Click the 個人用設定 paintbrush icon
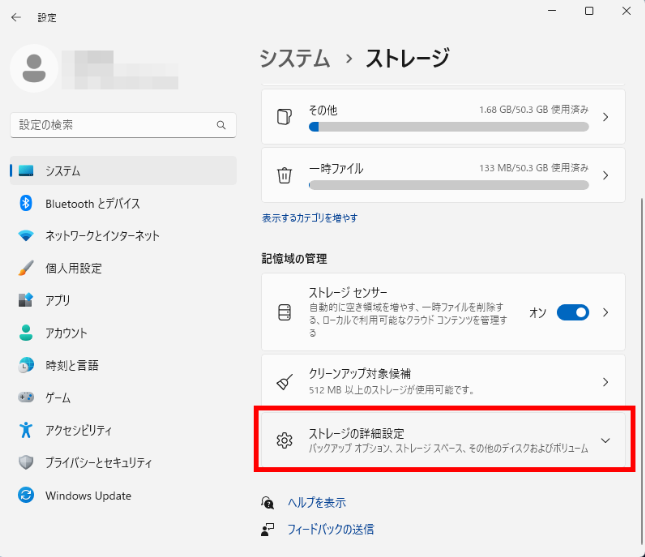The image size is (645, 557). [x=26, y=268]
